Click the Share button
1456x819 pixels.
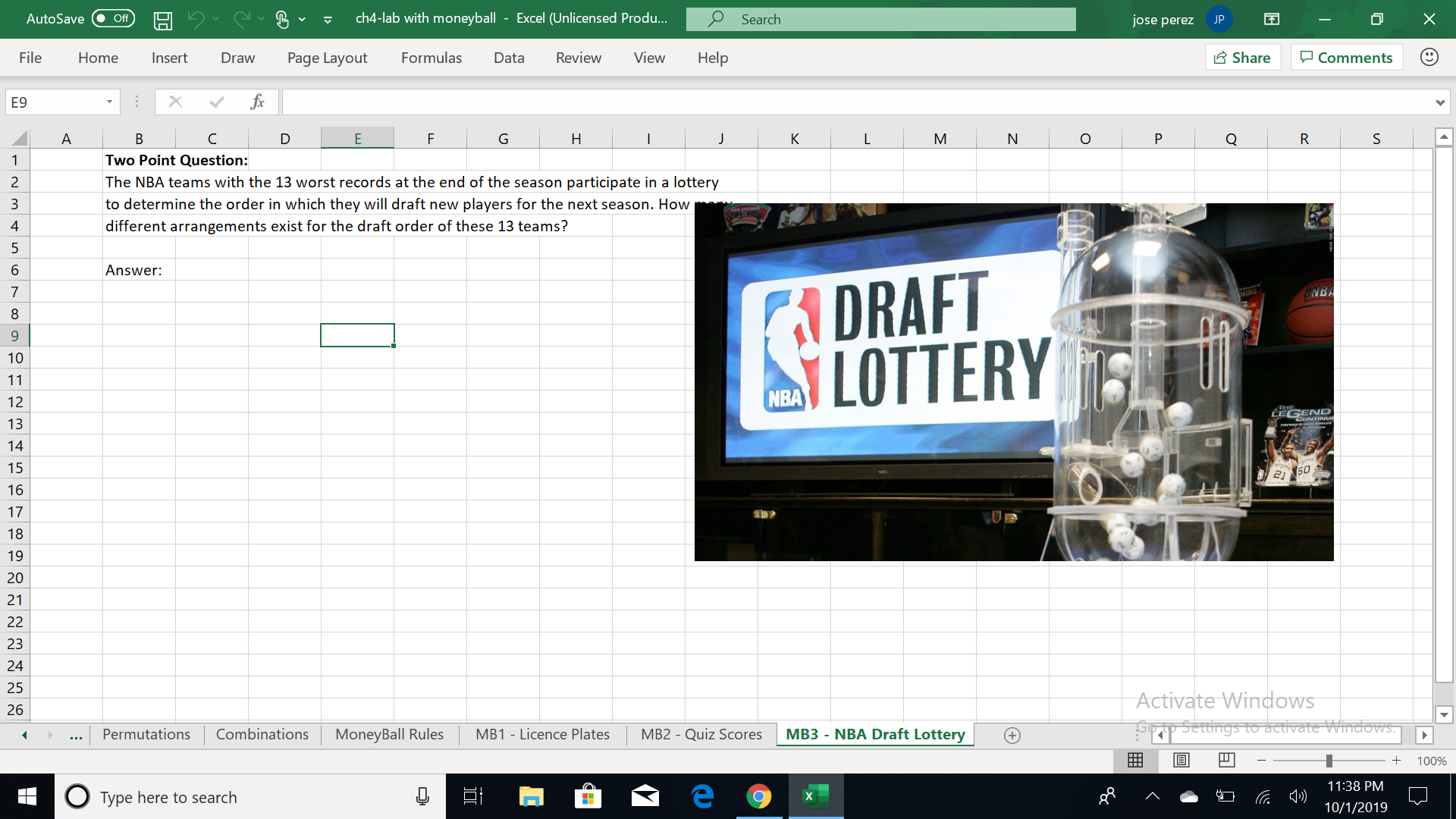click(1242, 58)
